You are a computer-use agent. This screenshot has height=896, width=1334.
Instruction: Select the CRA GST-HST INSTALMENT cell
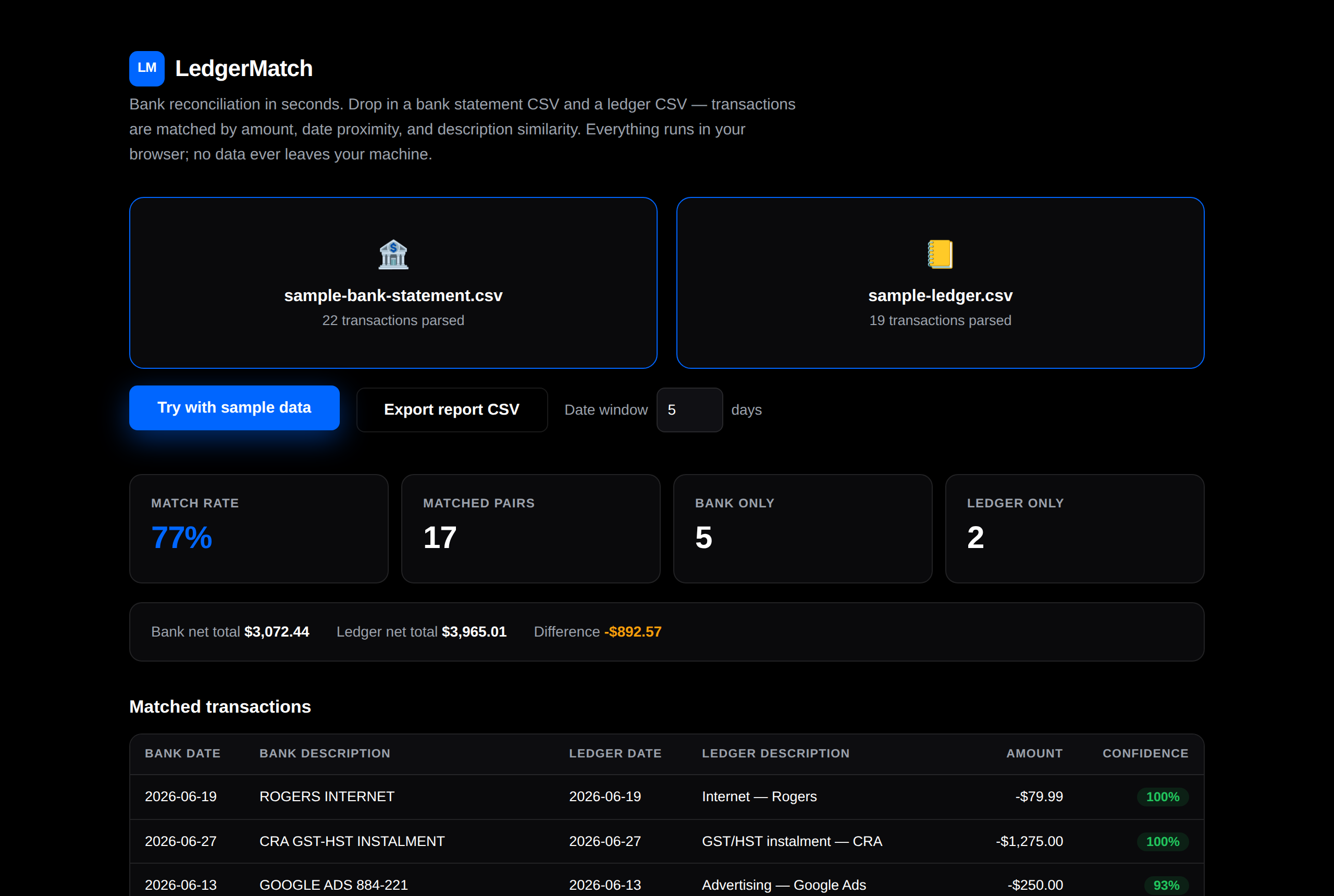point(352,841)
